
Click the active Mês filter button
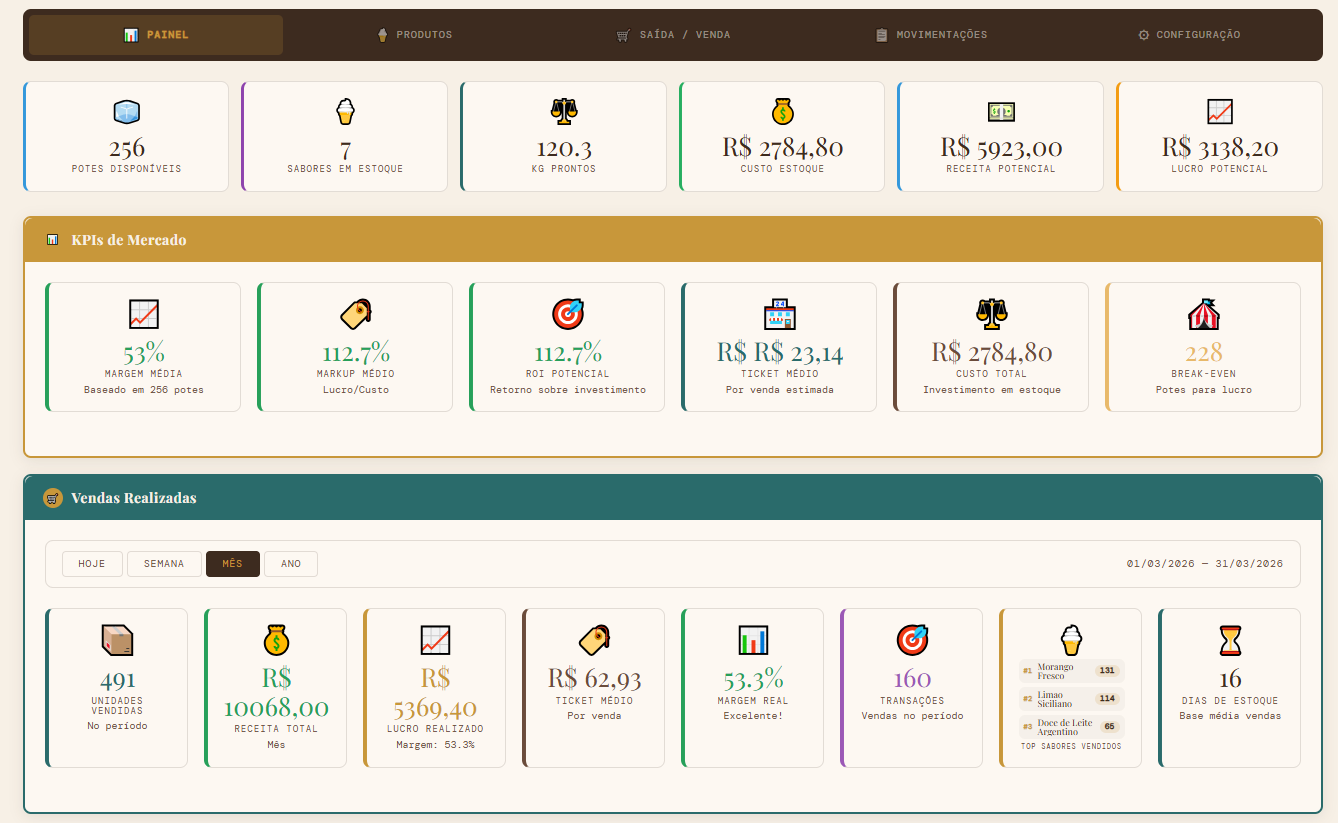233,564
